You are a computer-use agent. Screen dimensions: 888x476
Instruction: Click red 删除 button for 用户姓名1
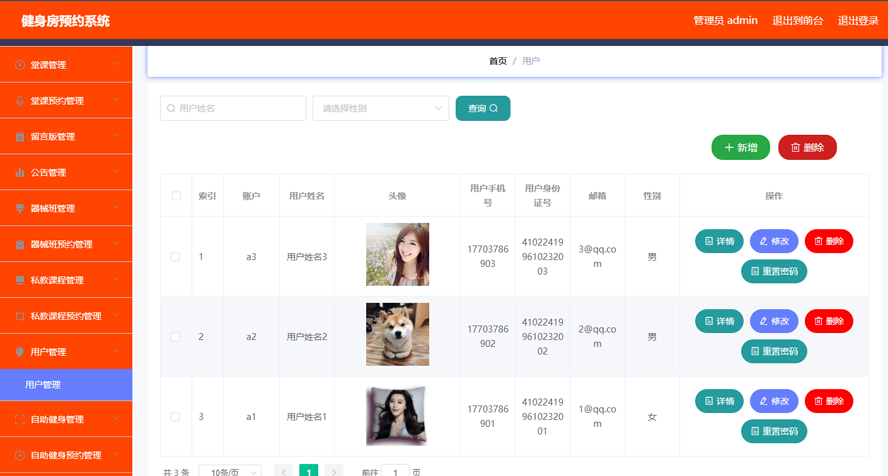829,401
